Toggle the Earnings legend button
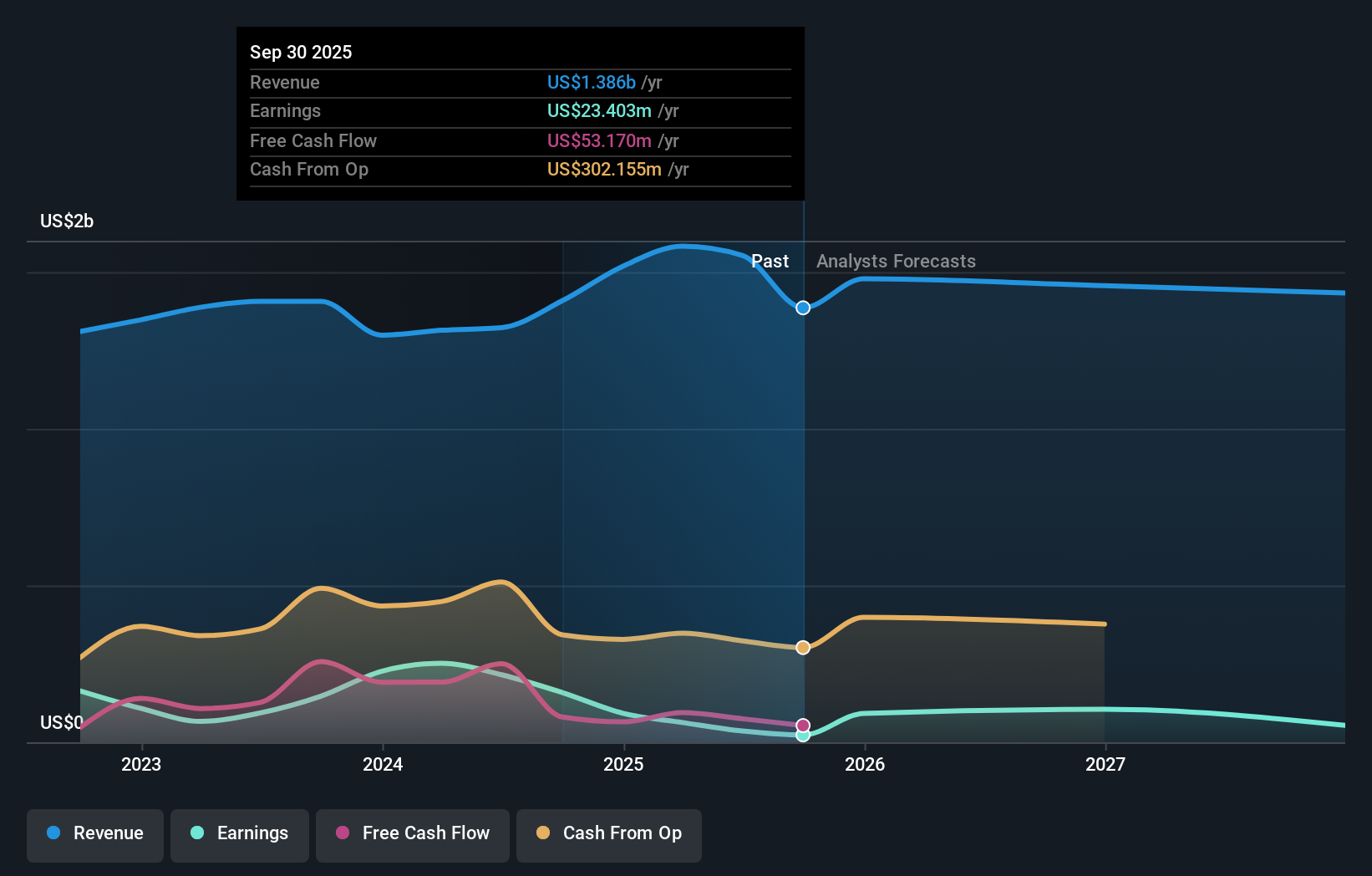Image resolution: width=1372 pixels, height=876 pixels. point(240,835)
